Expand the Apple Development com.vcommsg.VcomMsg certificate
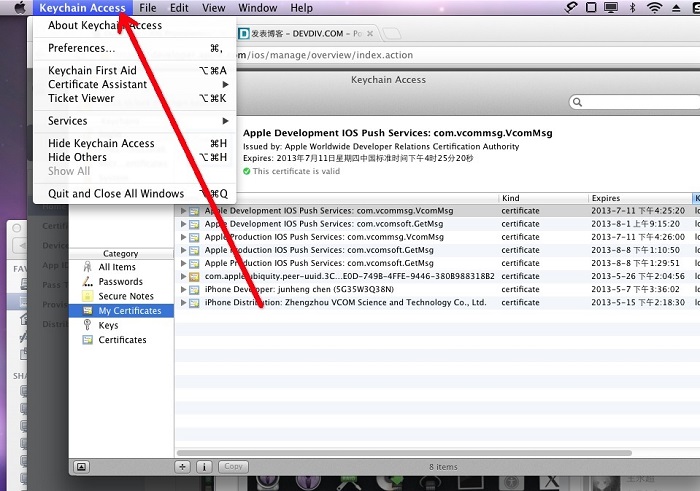 [183, 211]
